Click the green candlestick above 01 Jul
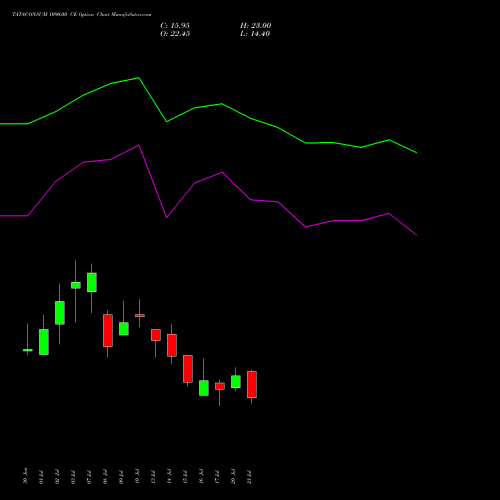 [44, 342]
